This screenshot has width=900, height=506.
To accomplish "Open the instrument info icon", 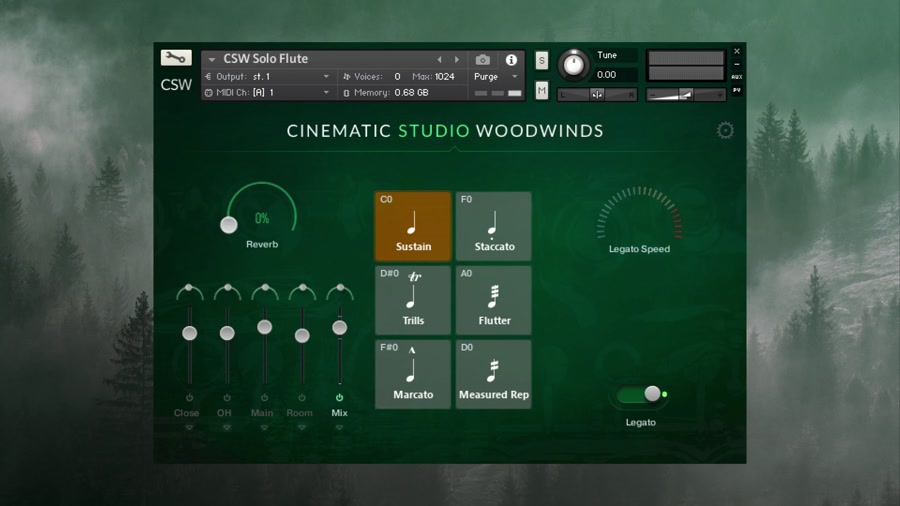I will click(x=511, y=60).
